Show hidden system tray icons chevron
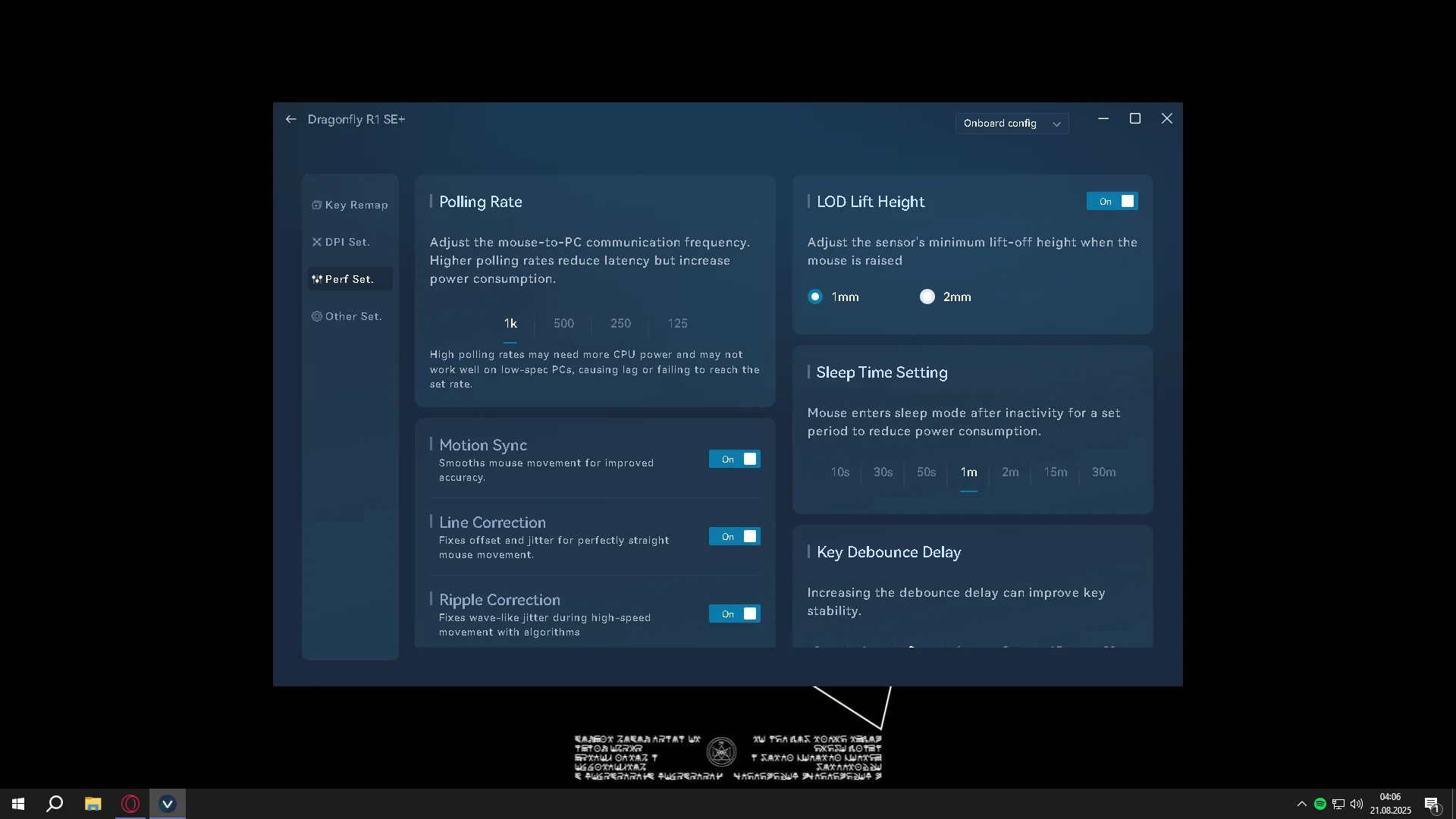1456x819 pixels. coord(1301,804)
